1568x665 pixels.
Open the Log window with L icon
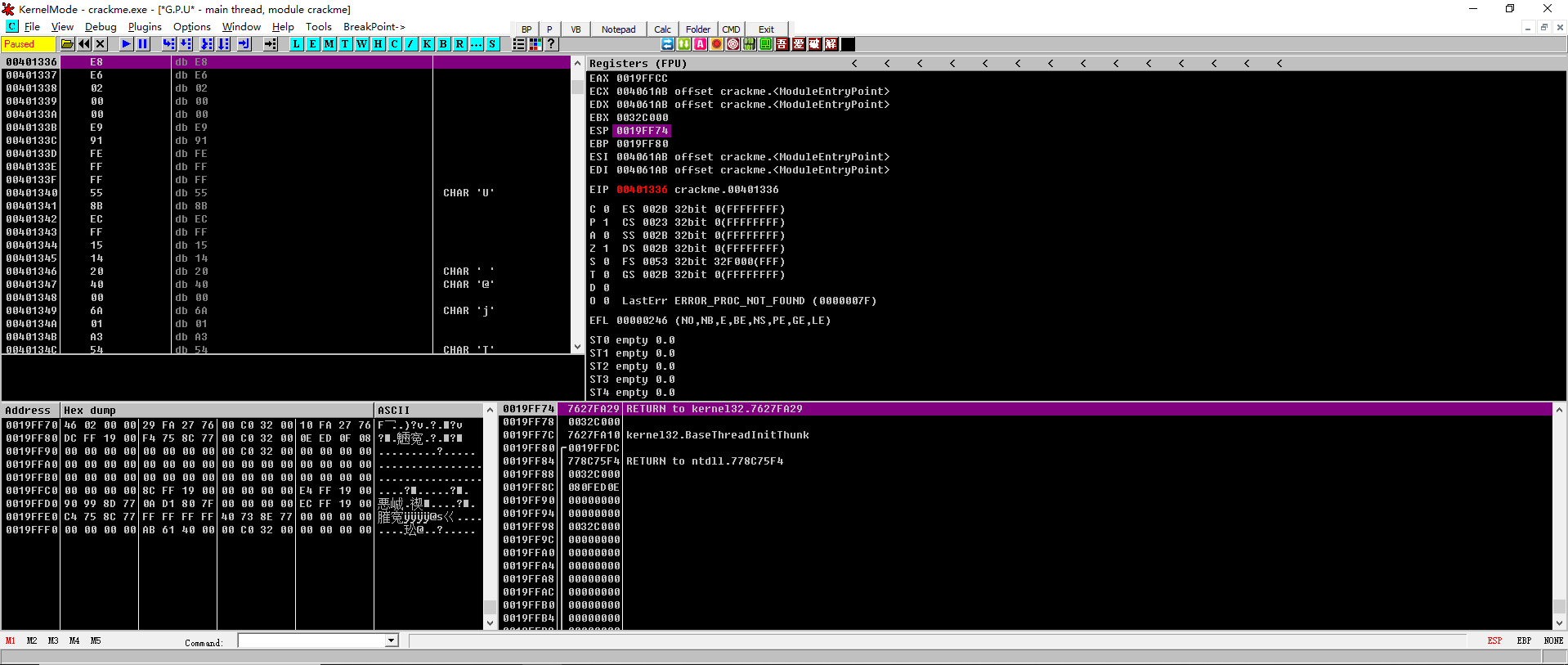click(x=297, y=44)
